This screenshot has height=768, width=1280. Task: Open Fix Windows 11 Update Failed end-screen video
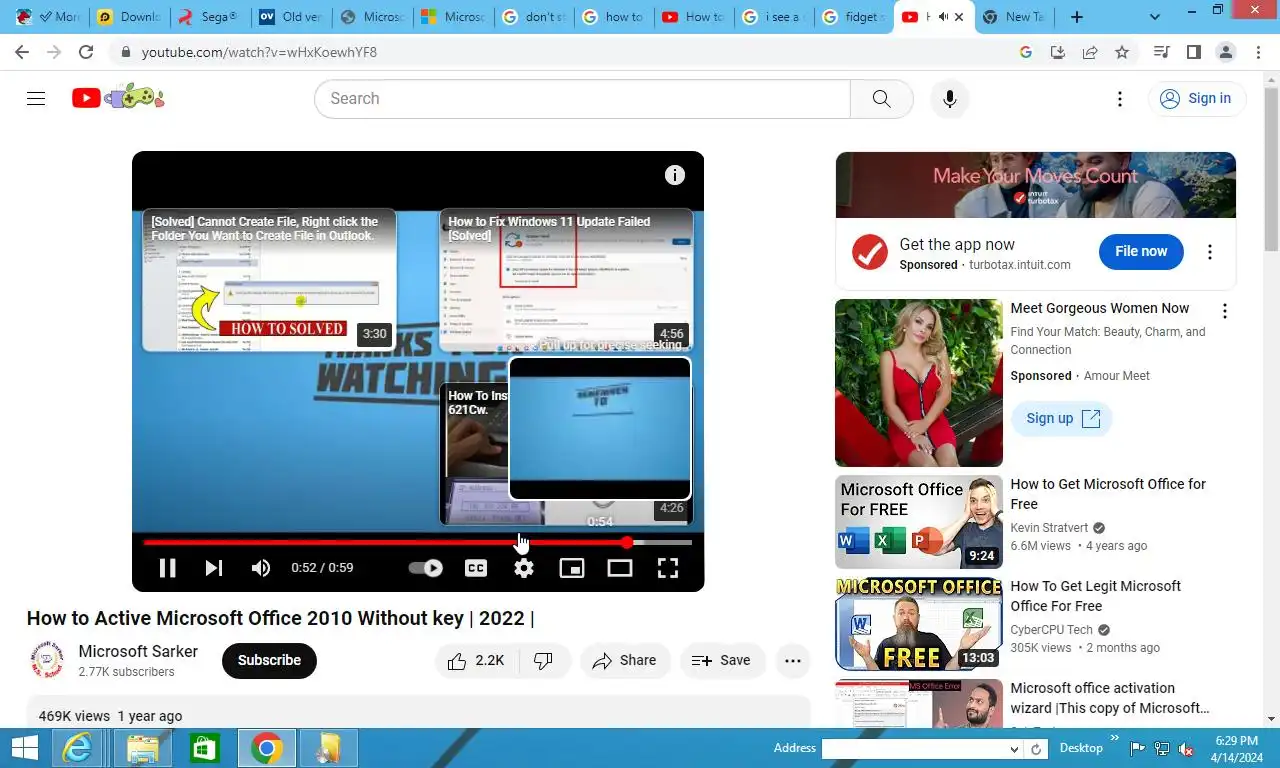pyautogui.click(x=566, y=280)
